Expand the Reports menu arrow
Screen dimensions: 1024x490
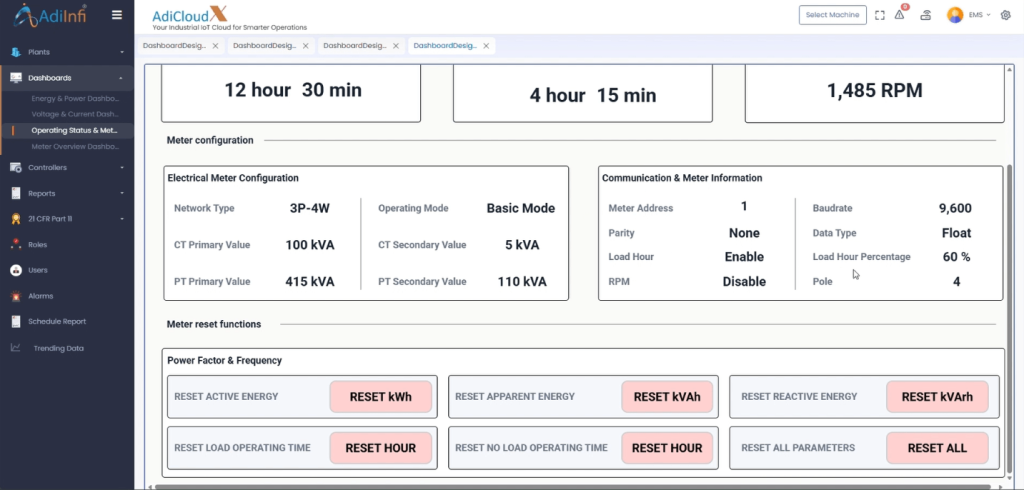pos(121,193)
